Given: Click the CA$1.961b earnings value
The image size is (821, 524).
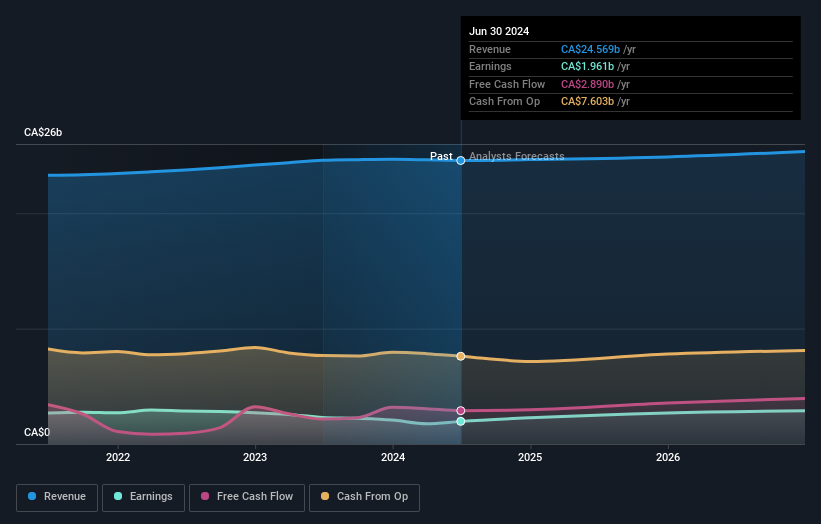Looking at the screenshot, I should pyautogui.click(x=587, y=66).
